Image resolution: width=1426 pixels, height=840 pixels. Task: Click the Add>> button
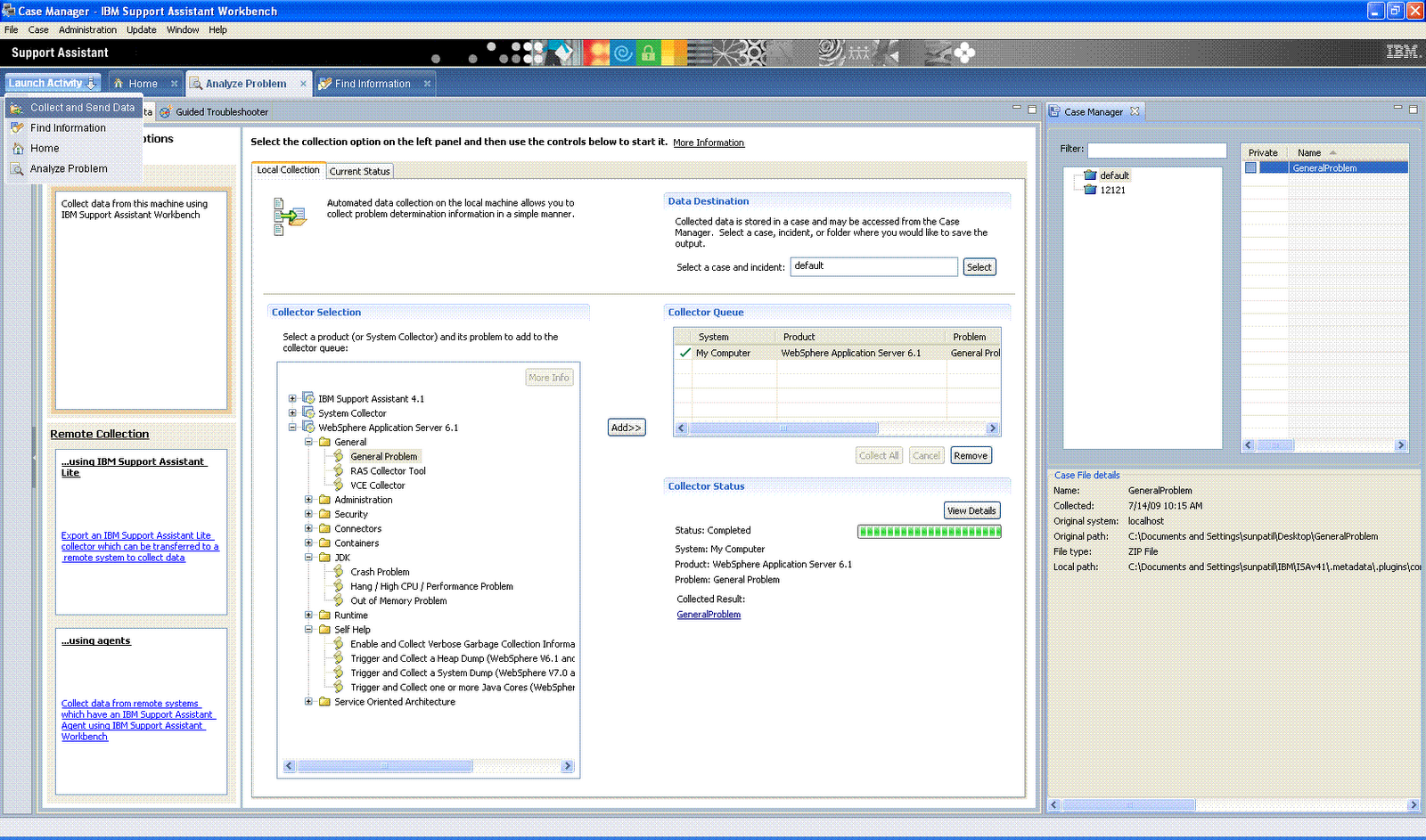tap(626, 428)
